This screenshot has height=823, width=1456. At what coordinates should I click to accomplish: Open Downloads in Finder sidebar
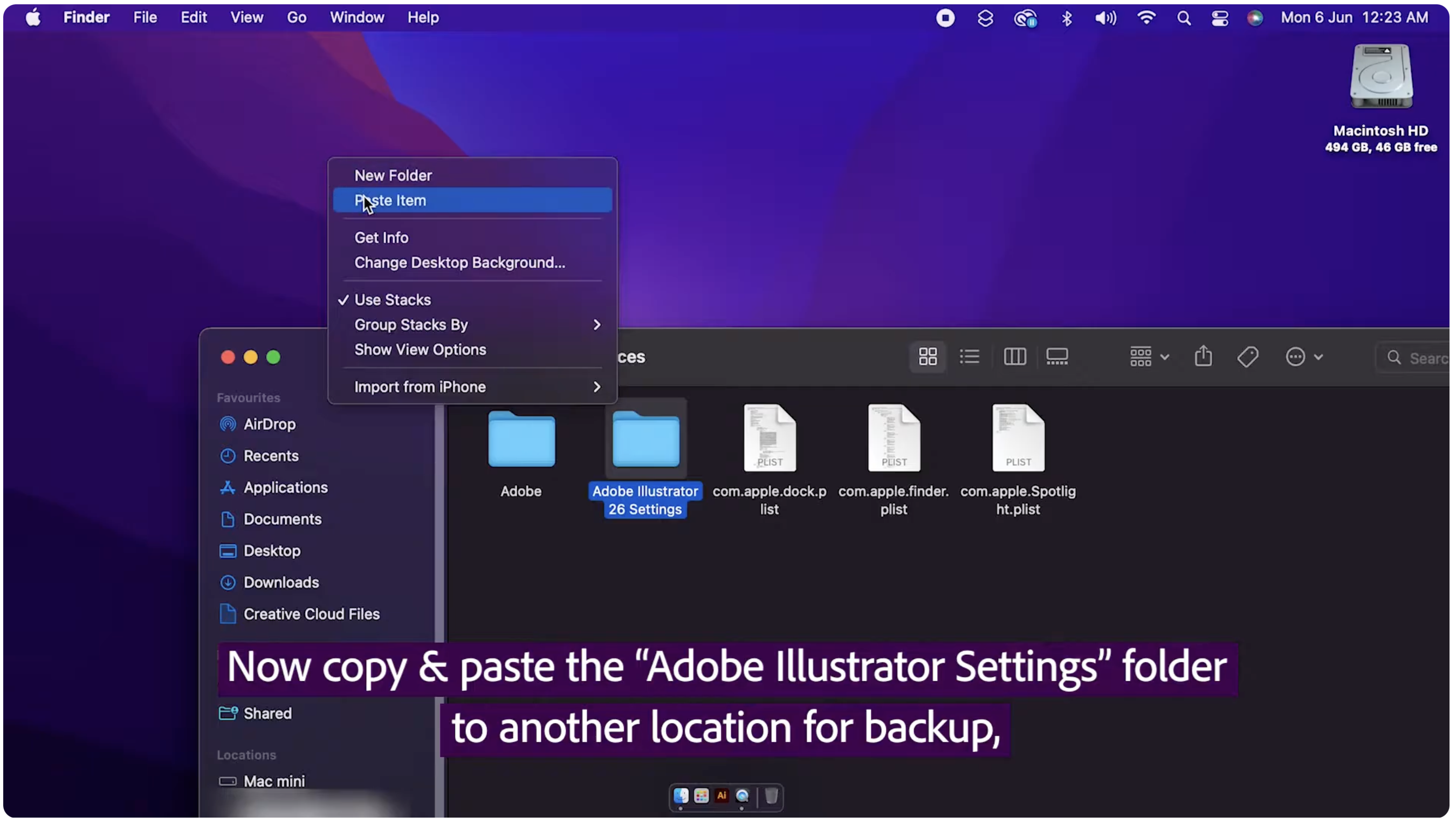click(281, 582)
